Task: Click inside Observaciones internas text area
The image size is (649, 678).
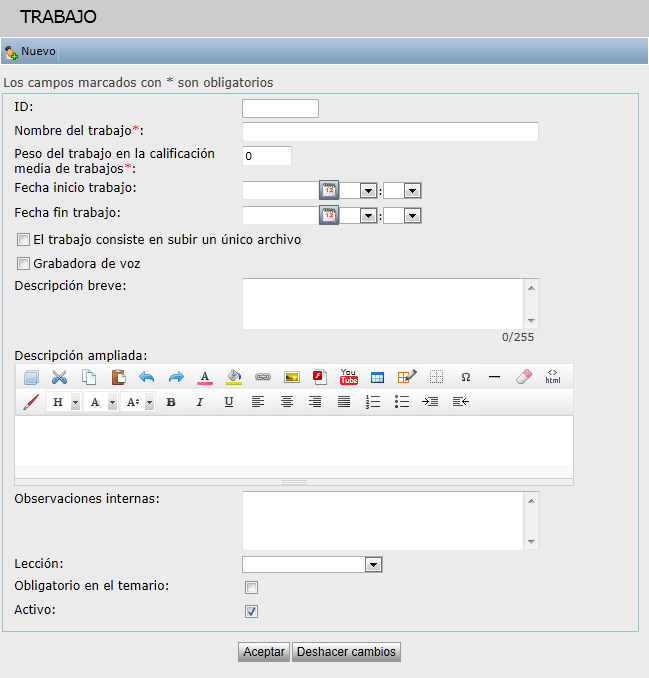Action: pos(383,521)
